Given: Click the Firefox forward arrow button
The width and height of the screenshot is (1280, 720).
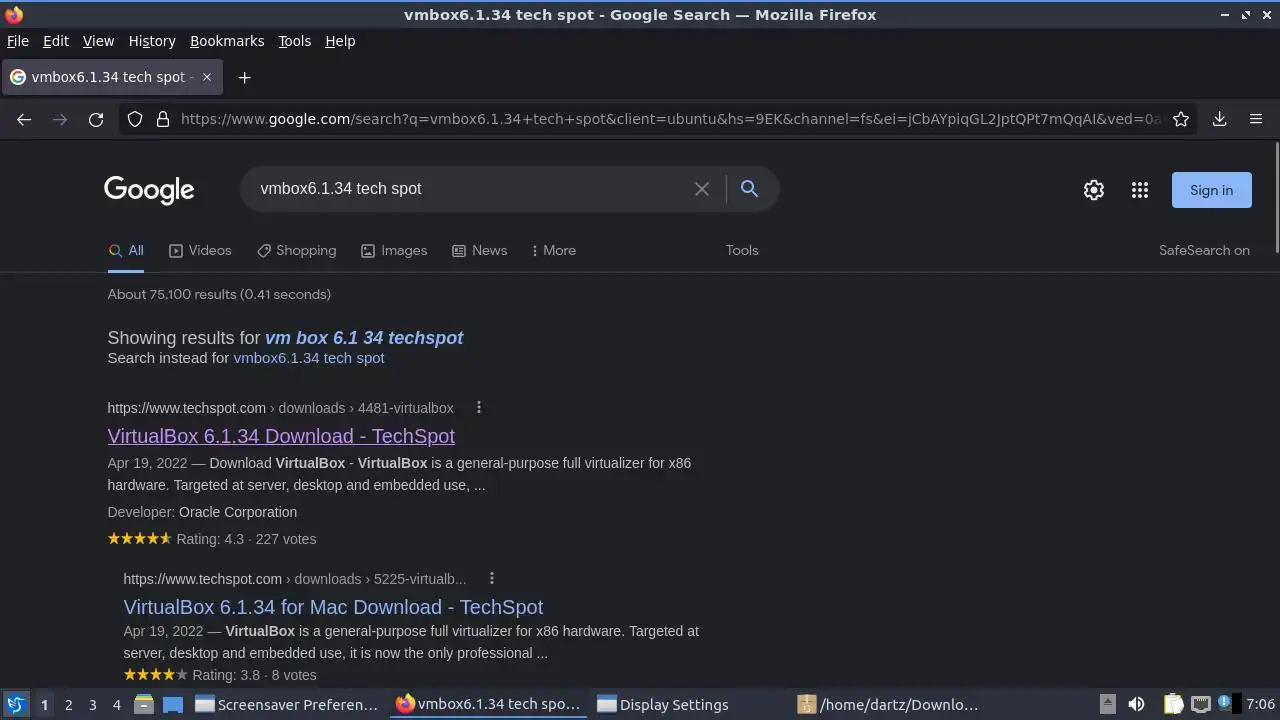Looking at the screenshot, I should [x=60, y=119].
